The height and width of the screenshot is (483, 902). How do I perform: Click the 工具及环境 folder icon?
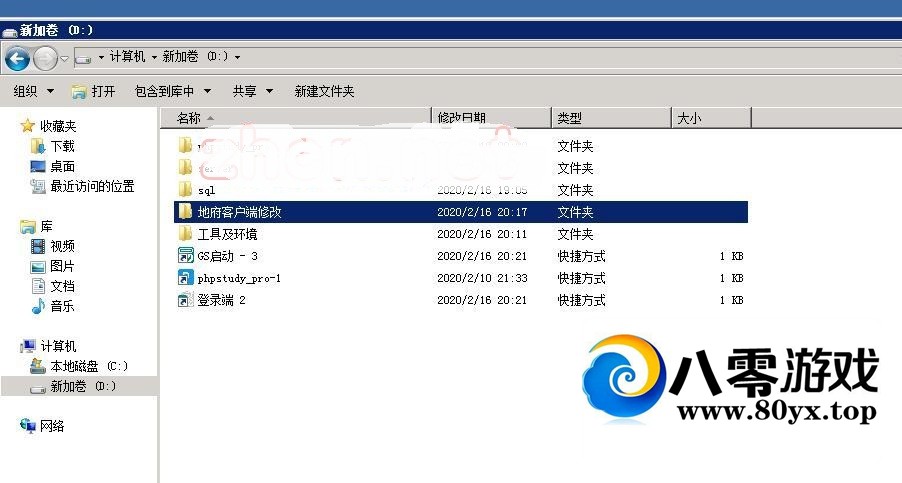coord(185,233)
